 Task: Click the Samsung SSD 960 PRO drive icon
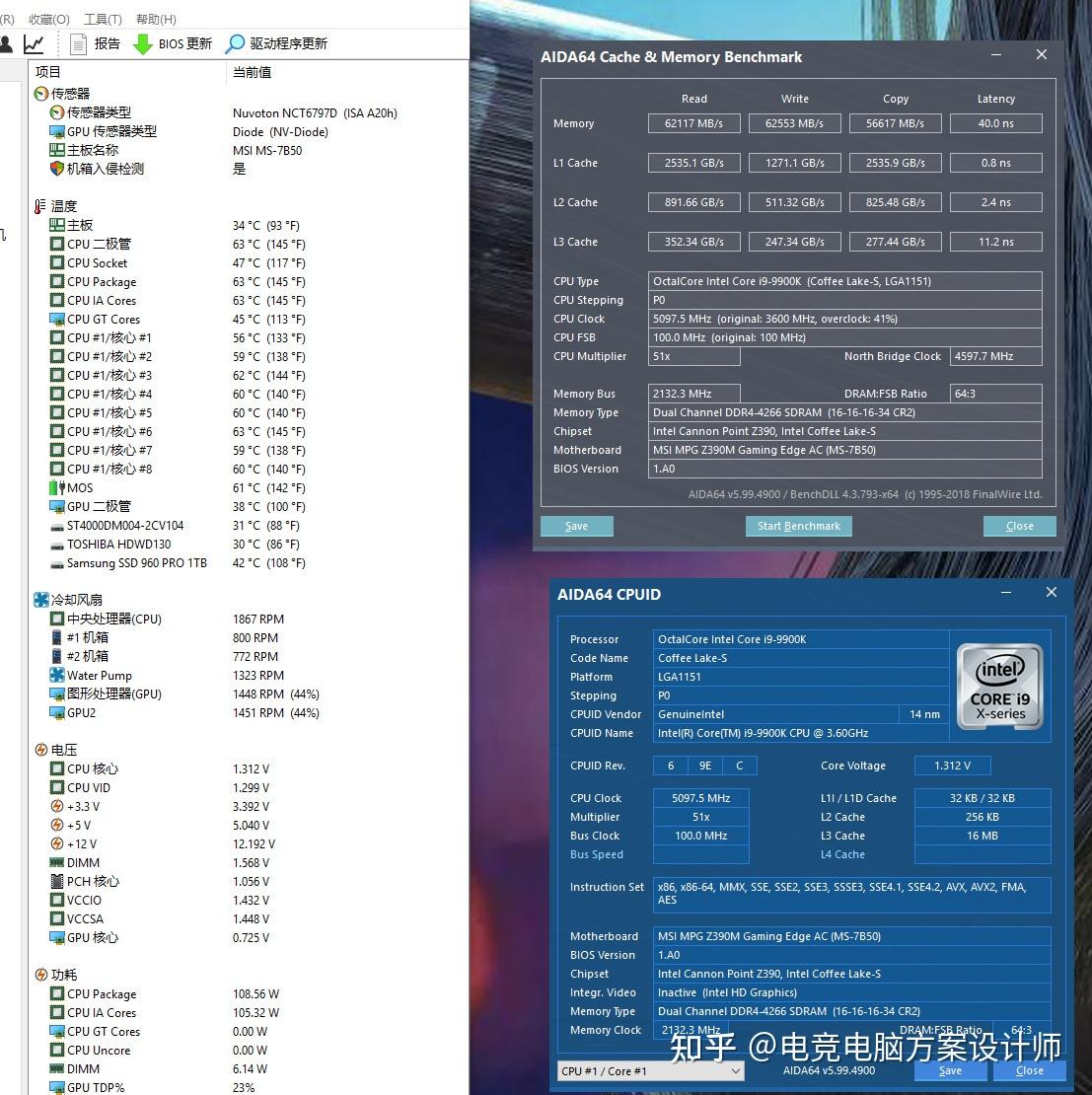[56, 563]
